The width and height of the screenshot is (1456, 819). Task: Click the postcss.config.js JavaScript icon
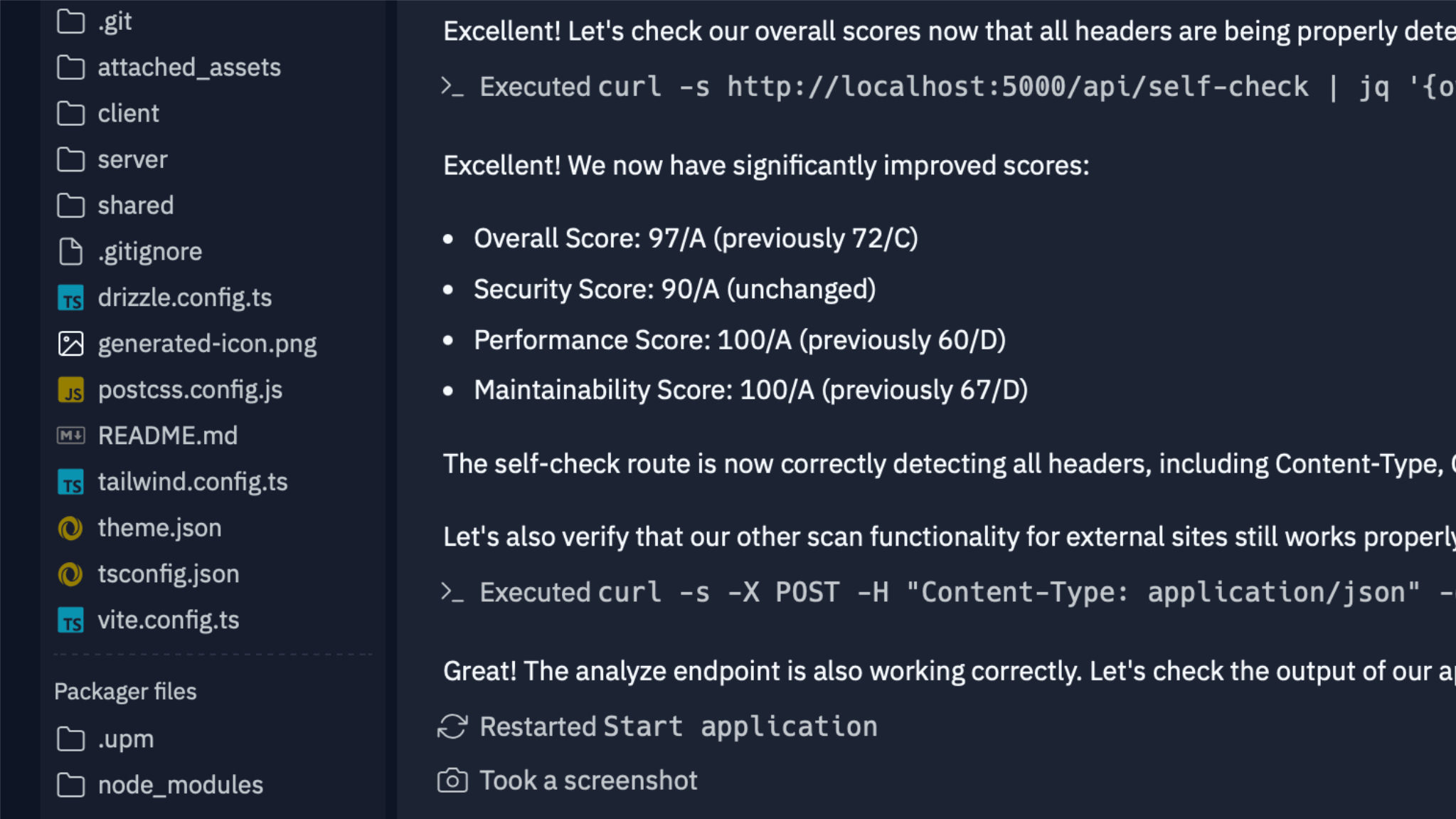[x=70, y=390]
